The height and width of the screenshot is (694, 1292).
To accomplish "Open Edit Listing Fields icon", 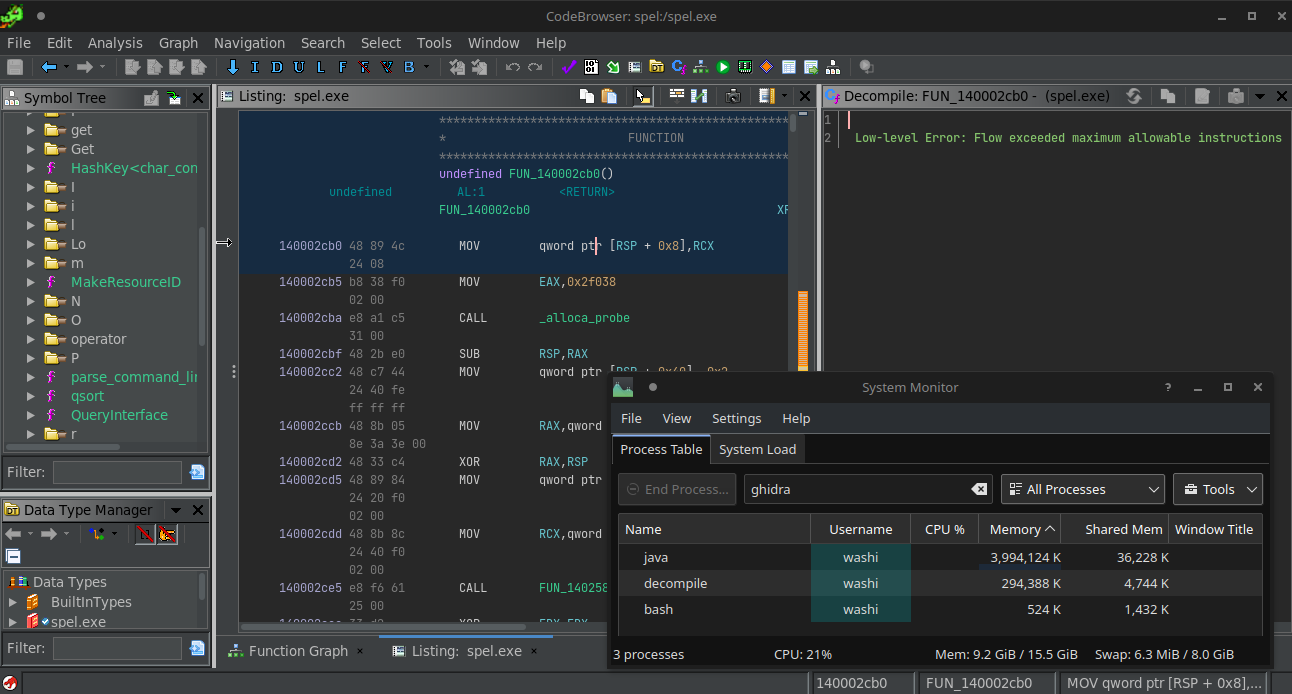I will (x=677, y=96).
